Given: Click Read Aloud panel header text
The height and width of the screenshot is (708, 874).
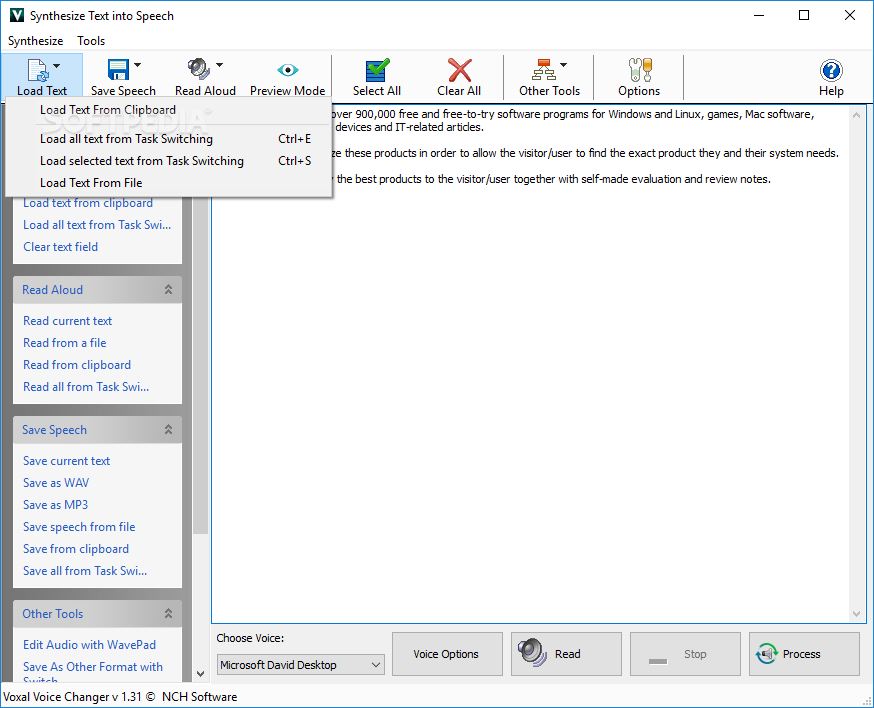Looking at the screenshot, I should pyautogui.click(x=52, y=289).
